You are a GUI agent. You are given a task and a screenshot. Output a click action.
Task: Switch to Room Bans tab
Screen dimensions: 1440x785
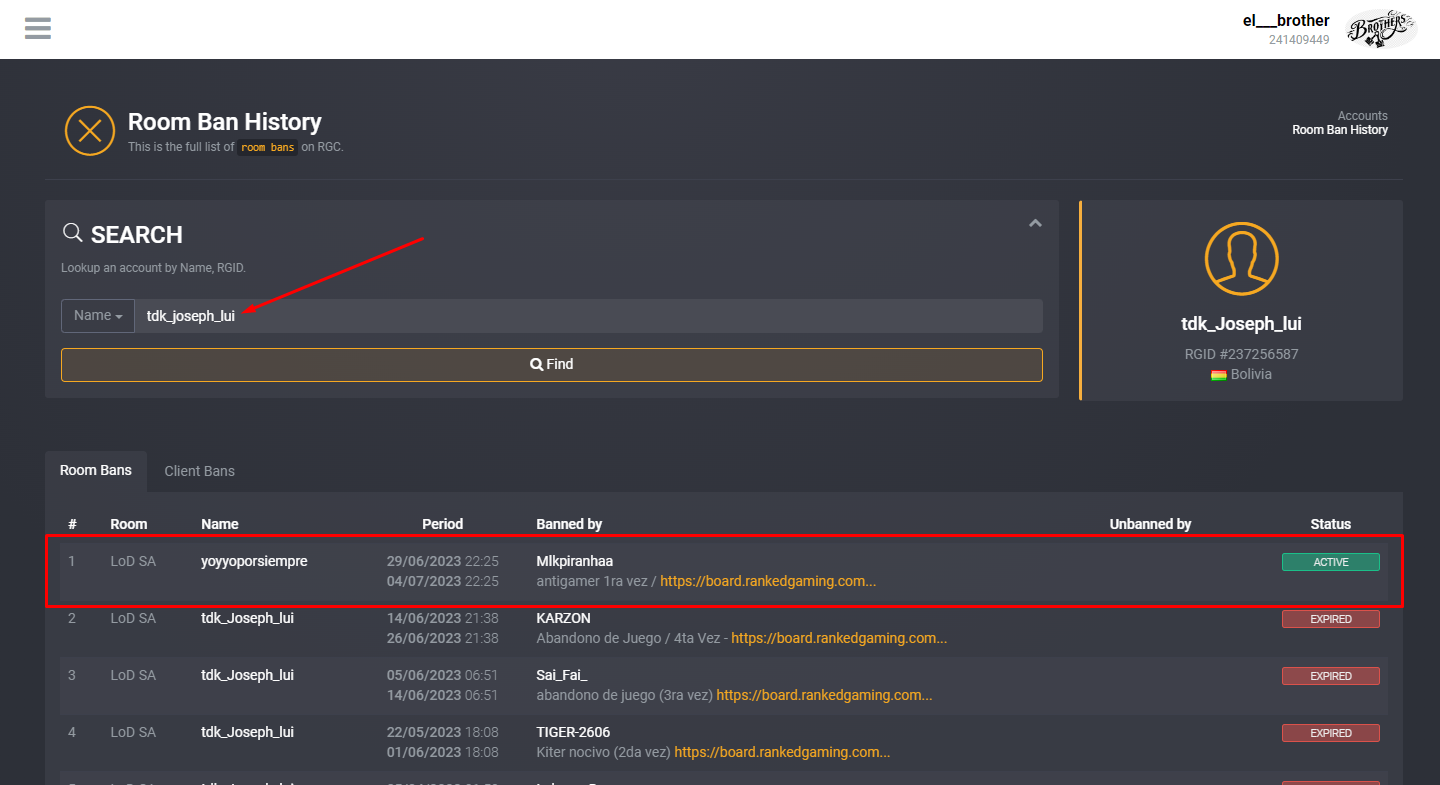(96, 470)
